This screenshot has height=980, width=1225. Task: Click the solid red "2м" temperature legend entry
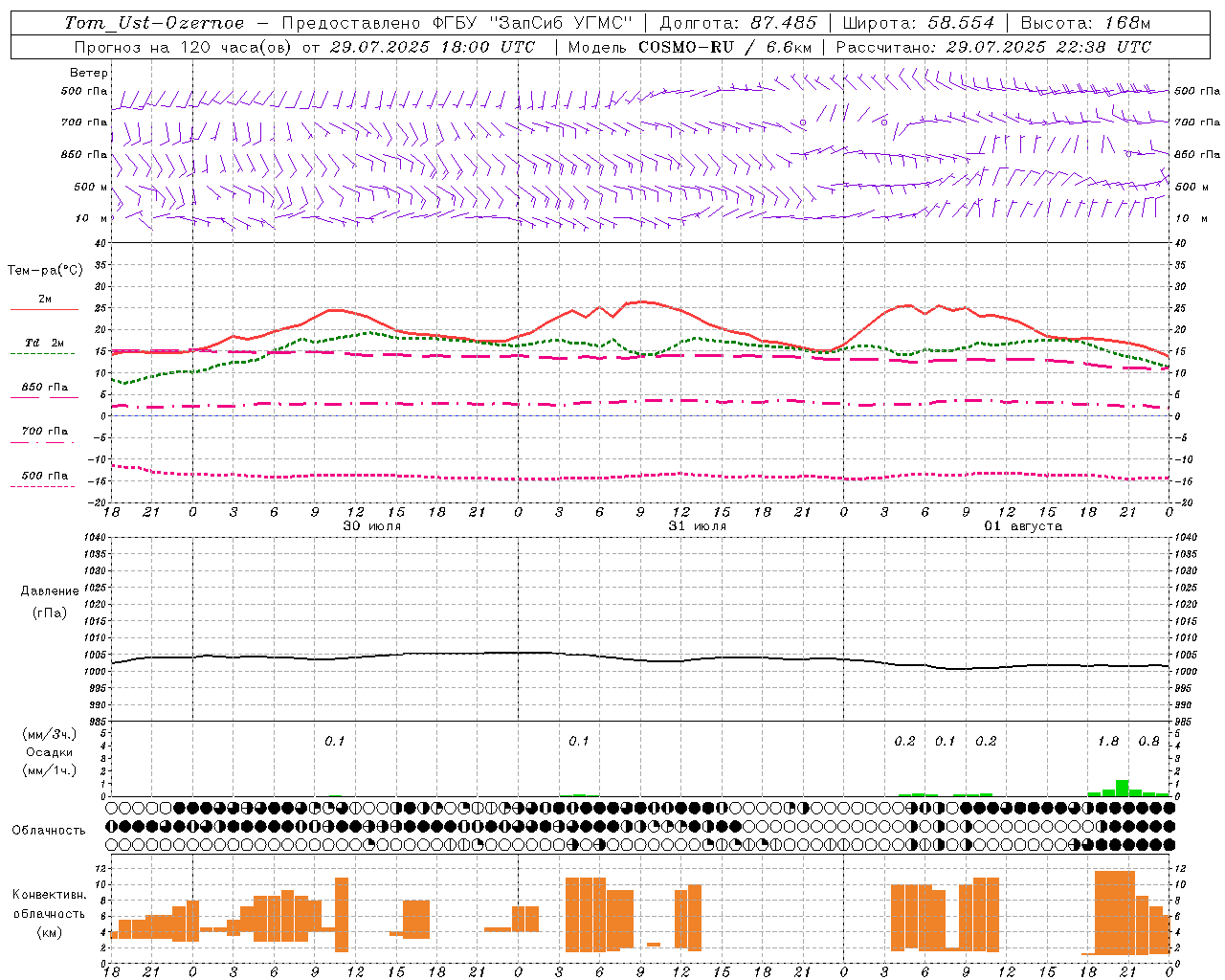[x=45, y=300]
